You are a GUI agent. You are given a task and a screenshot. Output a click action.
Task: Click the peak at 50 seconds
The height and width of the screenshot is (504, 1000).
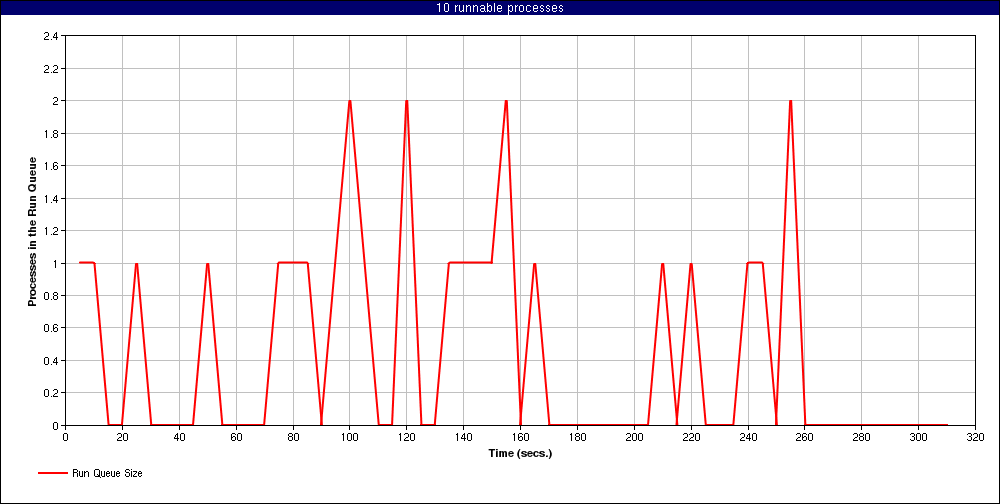207,263
